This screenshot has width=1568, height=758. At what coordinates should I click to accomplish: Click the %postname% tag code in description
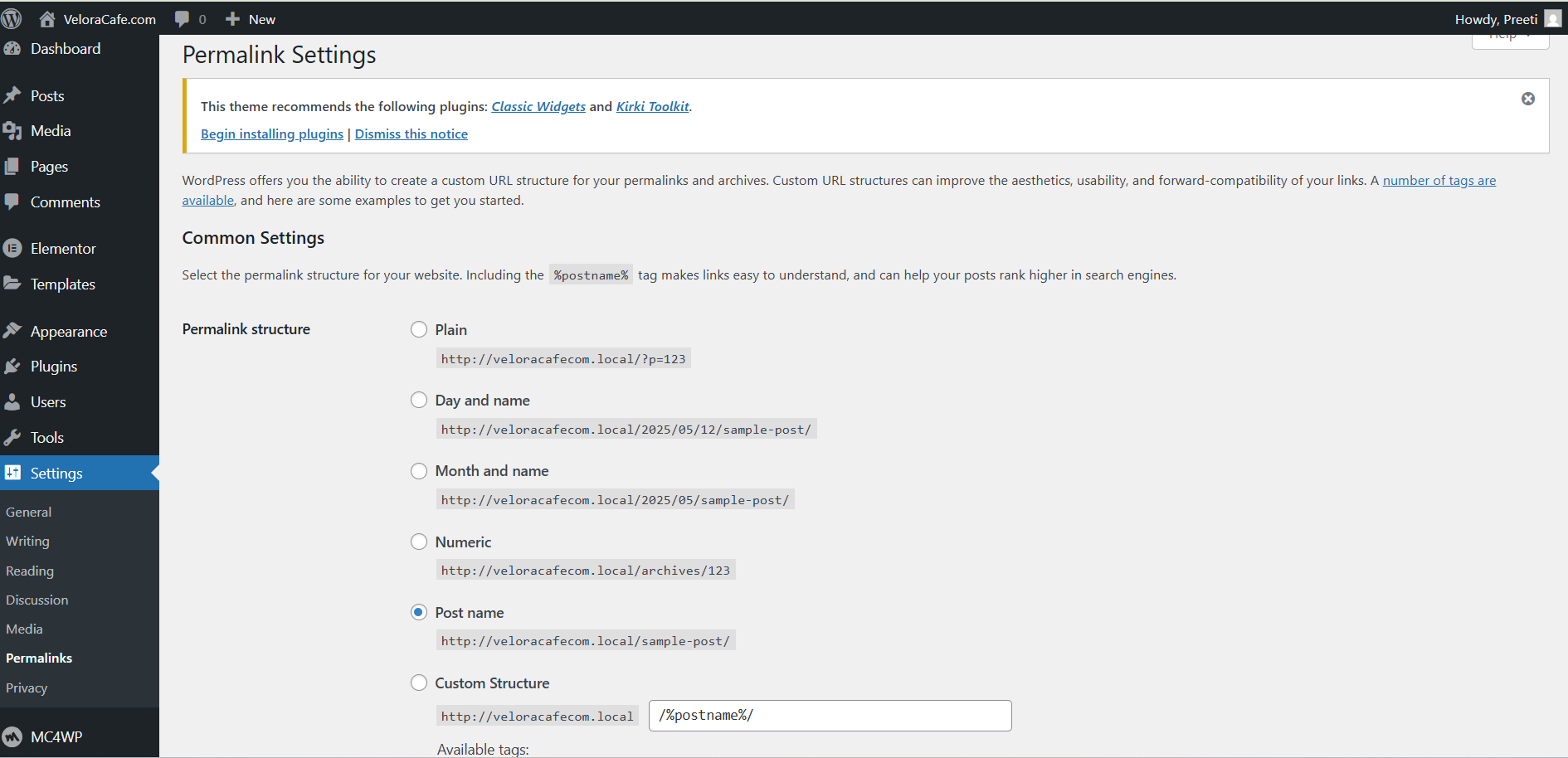coord(592,275)
